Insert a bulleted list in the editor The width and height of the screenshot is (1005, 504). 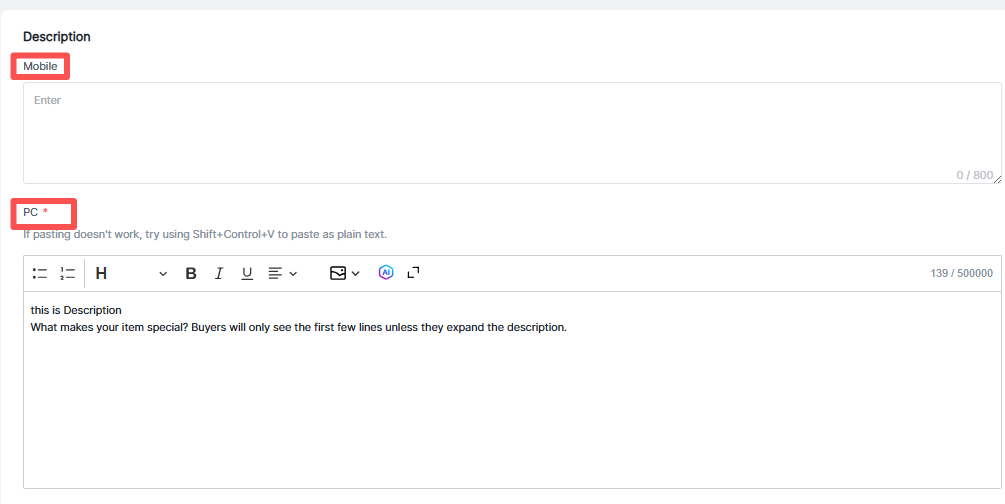coord(40,273)
